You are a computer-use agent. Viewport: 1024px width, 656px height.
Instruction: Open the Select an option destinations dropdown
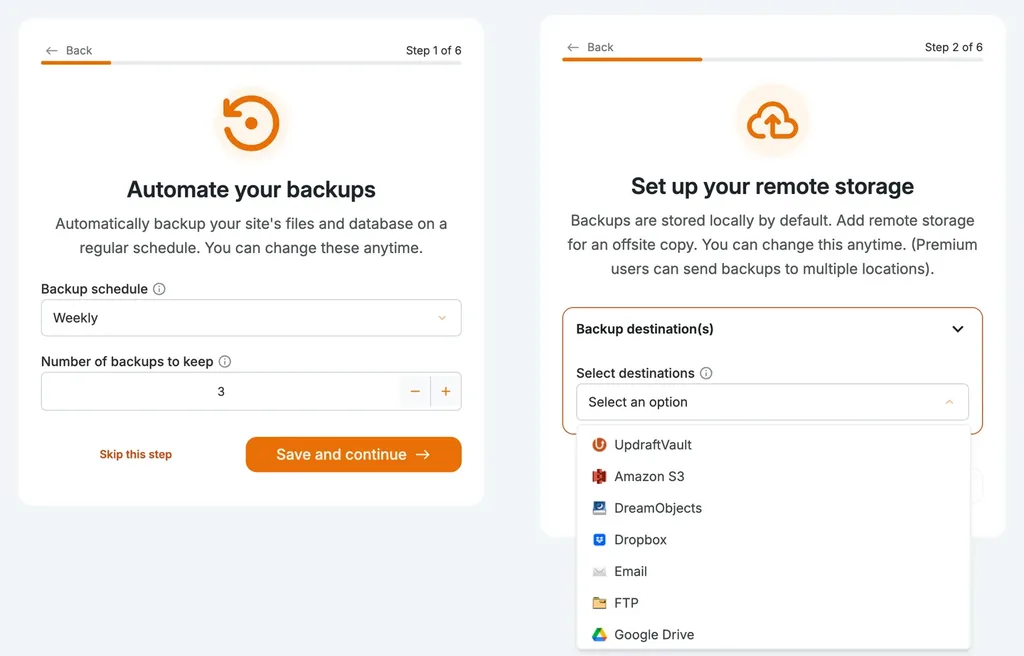773,402
